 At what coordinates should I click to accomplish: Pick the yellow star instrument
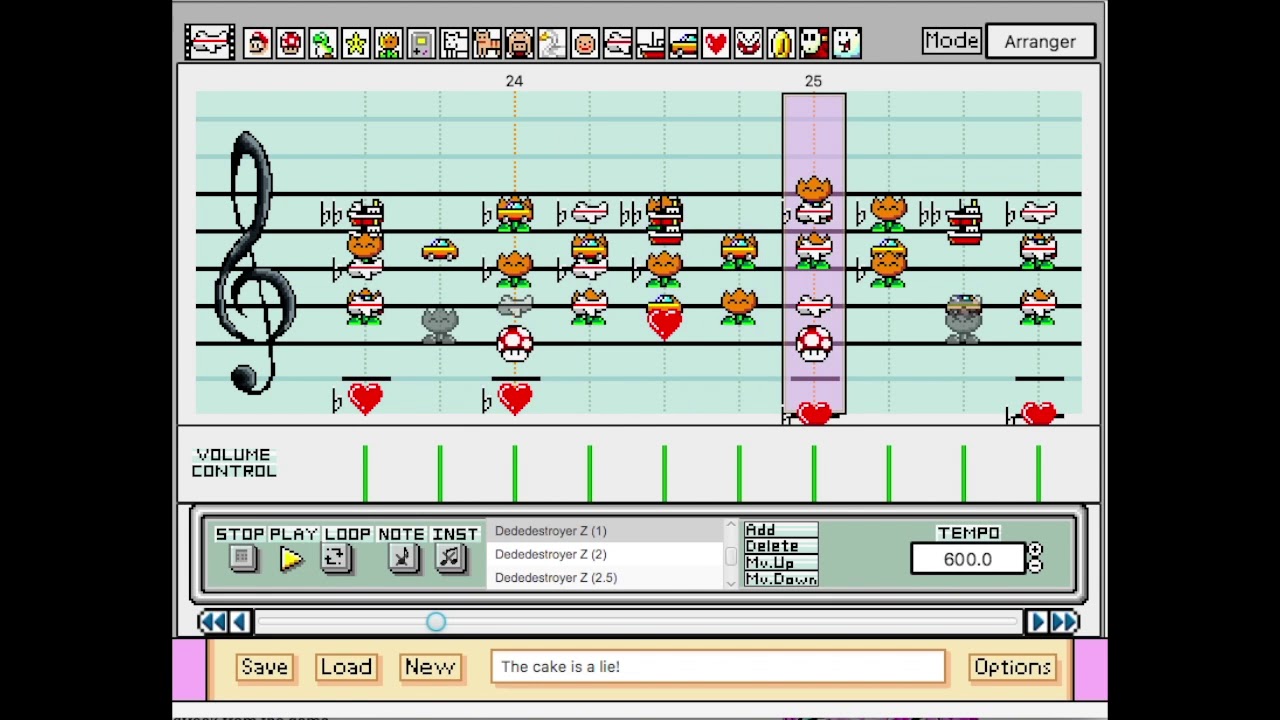pos(356,43)
